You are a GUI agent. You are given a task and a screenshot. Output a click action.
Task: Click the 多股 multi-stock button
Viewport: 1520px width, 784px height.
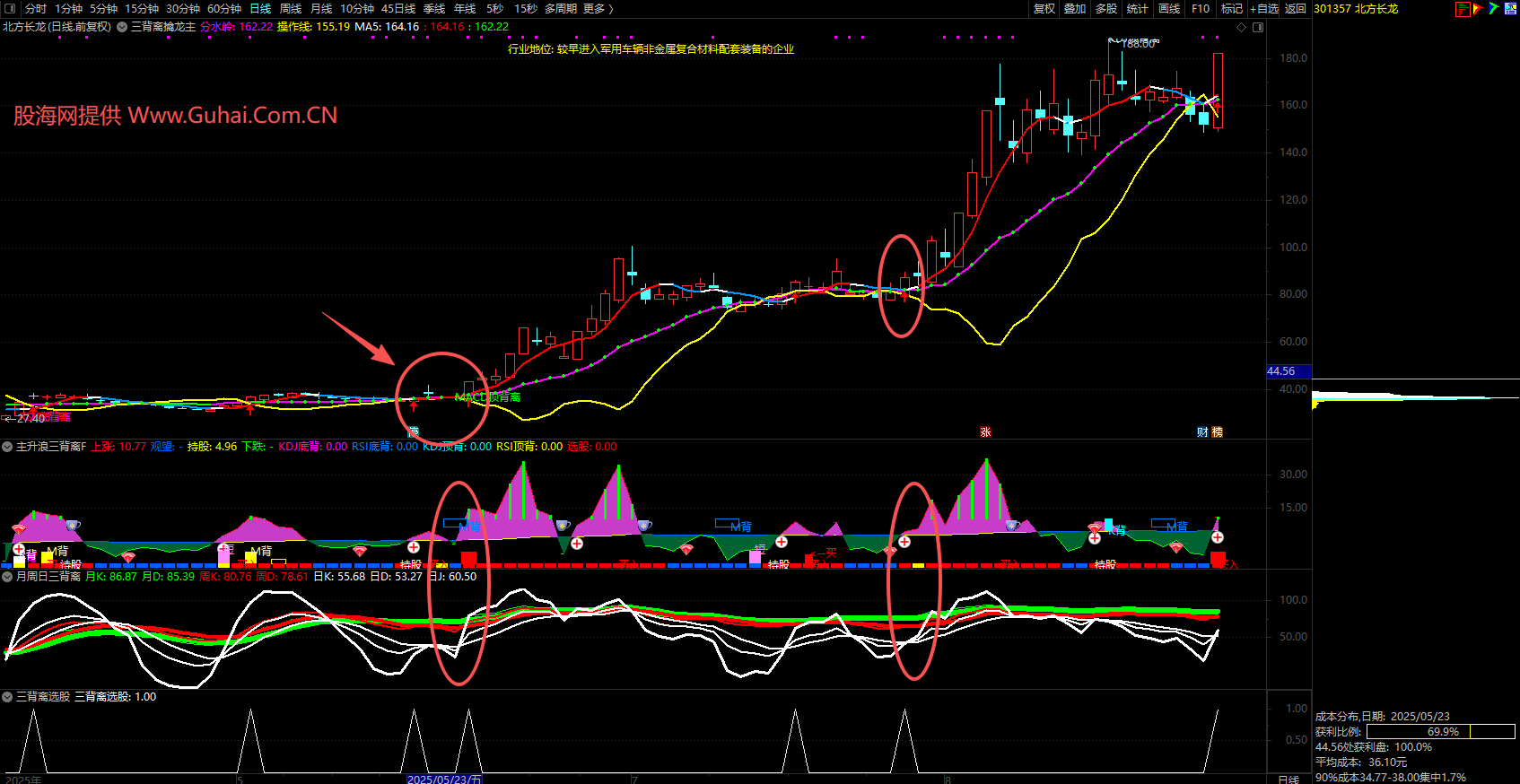(x=1106, y=8)
